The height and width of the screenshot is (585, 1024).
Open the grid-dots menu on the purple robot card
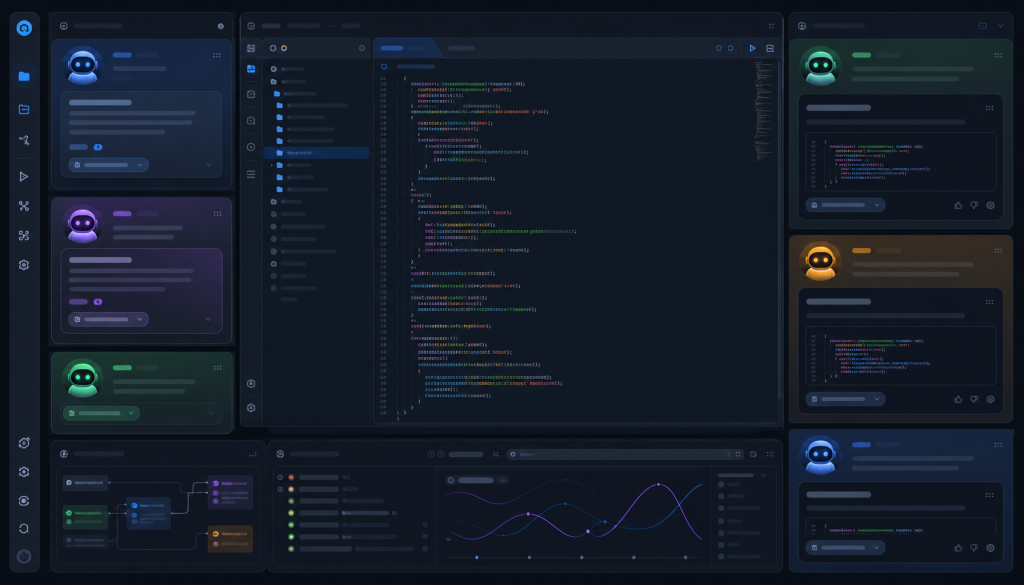[x=217, y=213]
